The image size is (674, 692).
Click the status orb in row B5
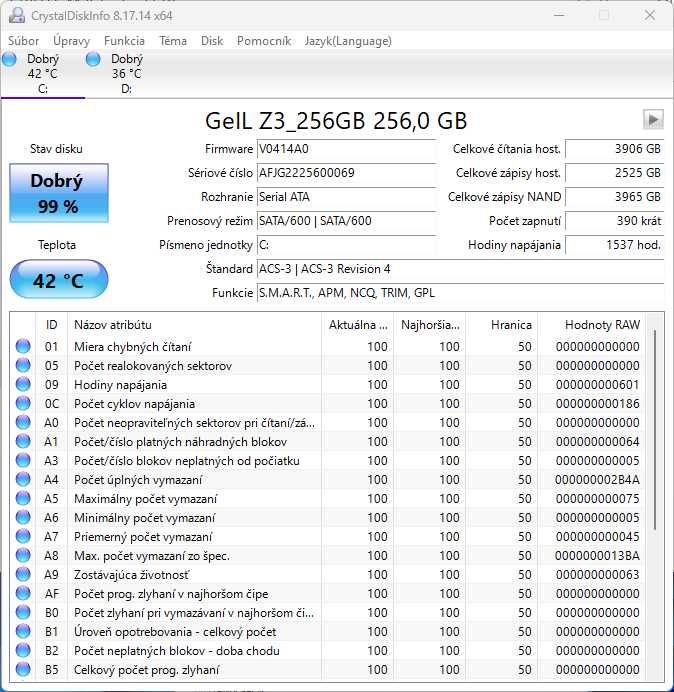tap(23, 669)
